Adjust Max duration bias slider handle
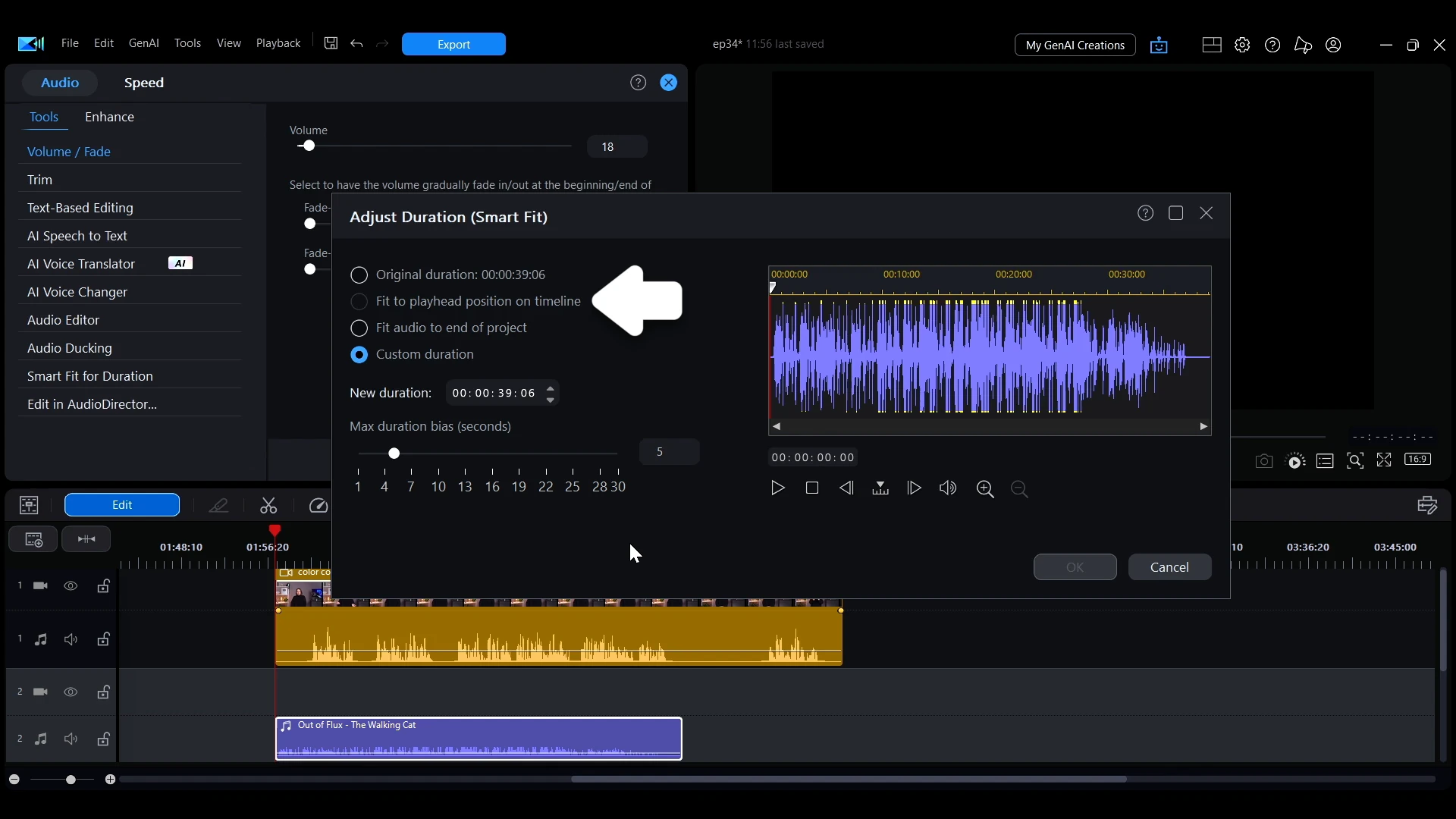This screenshot has height=819, width=1456. 394,453
